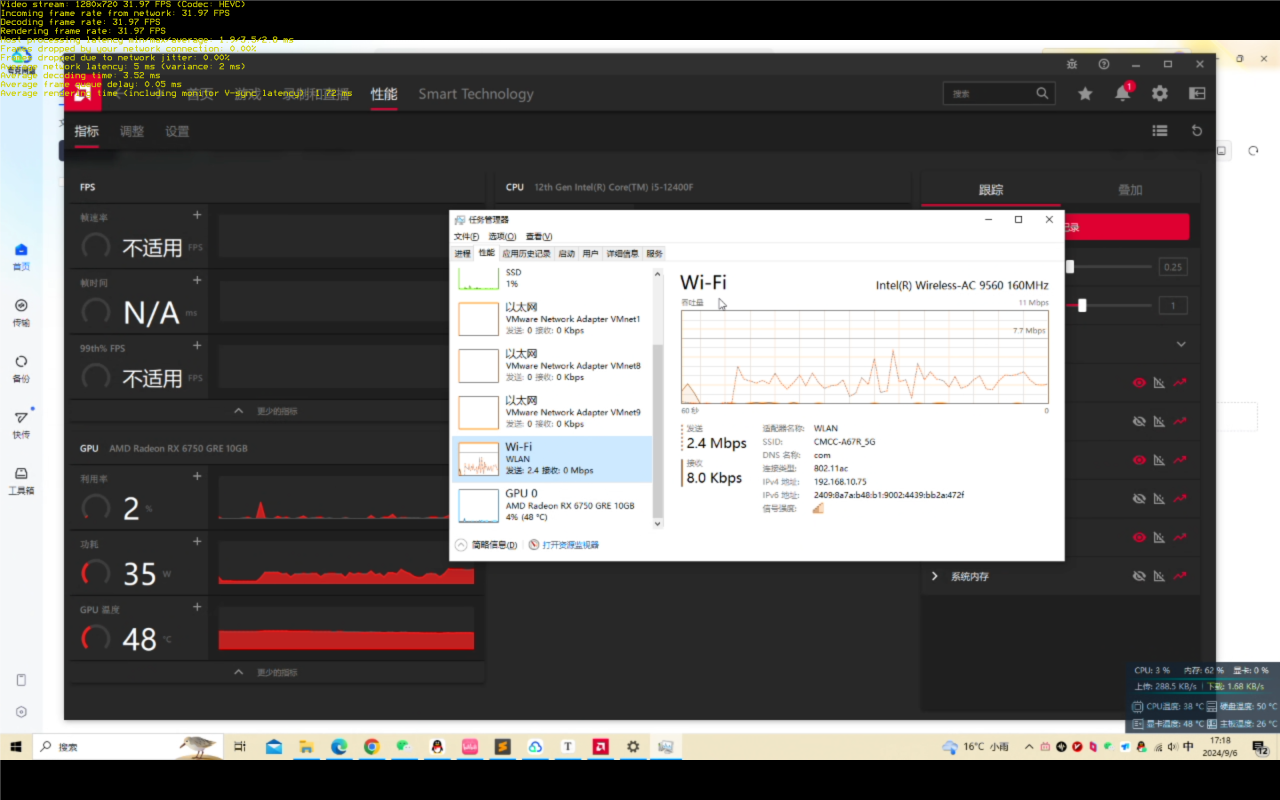This screenshot has width=1280, height=800.
Task: Switch to 启动 tab in Task Manager
Action: tap(566, 253)
